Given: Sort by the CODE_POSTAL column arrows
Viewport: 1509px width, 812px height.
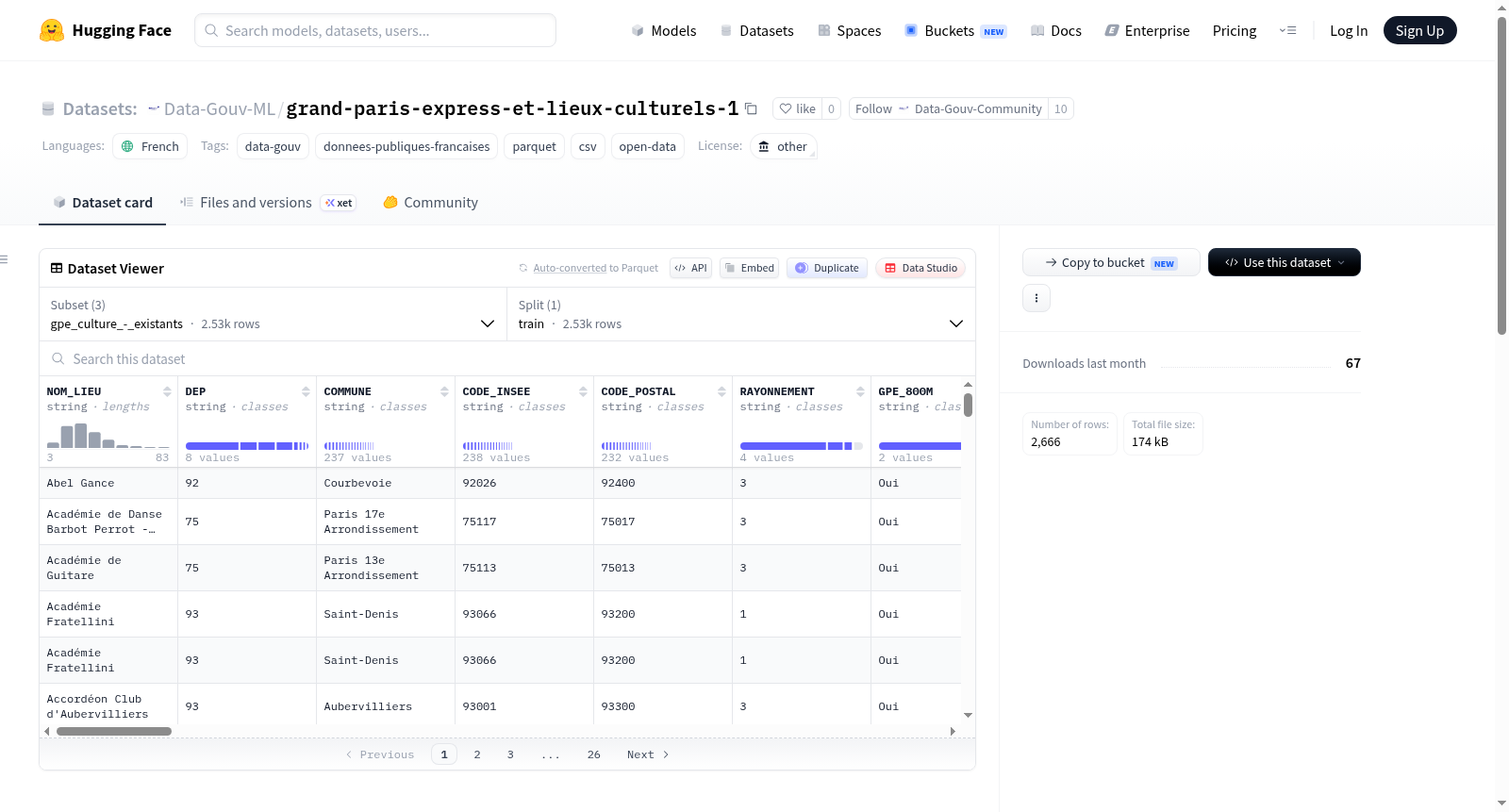Looking at the screenshot, I should (x=721, y=391).
